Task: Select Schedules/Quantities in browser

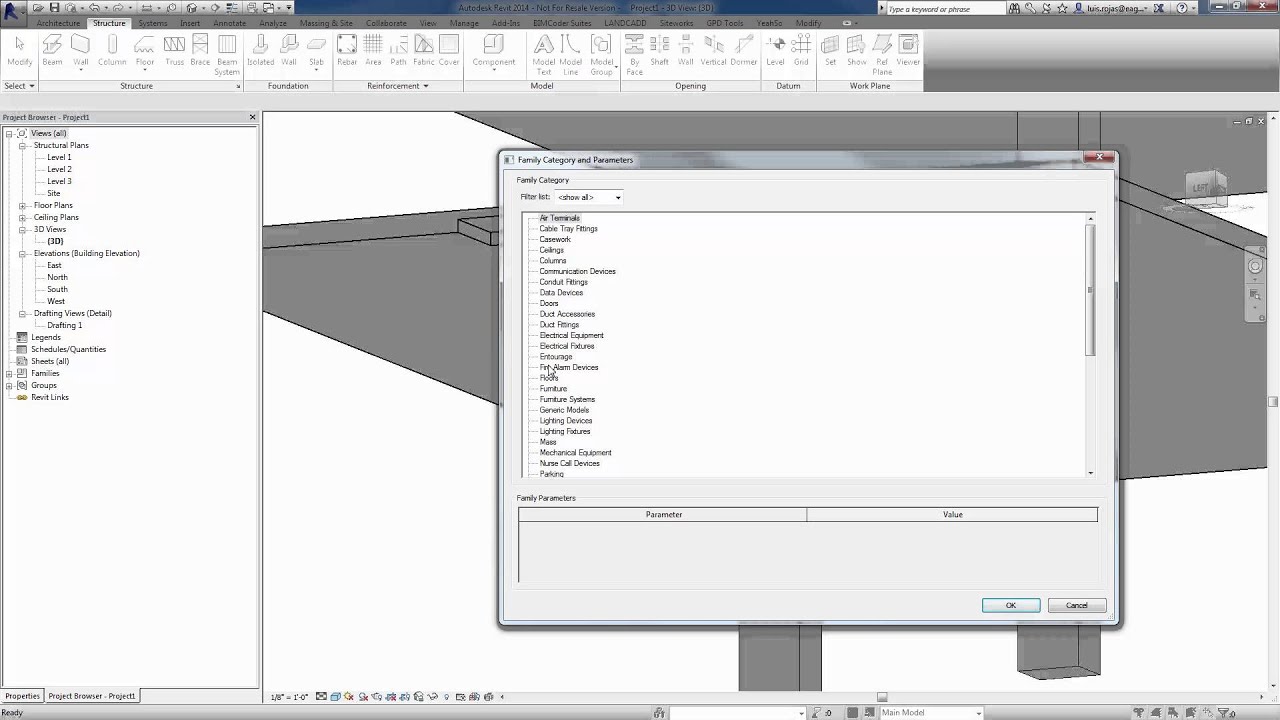Action: pyautogui.click(x=68, y=349)
